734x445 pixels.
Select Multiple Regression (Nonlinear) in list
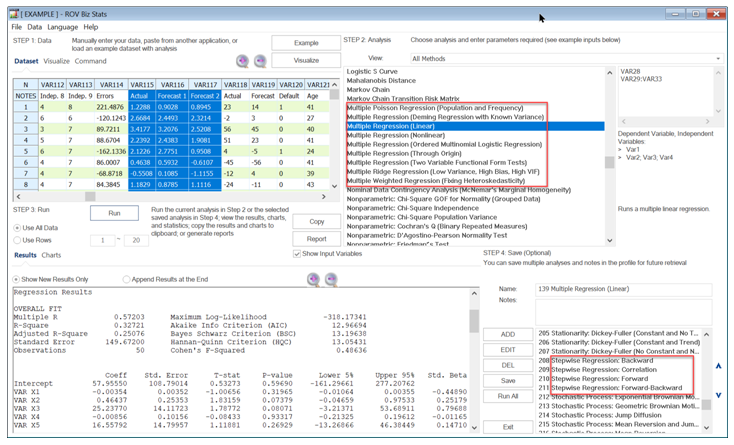(x=396, y=135)
